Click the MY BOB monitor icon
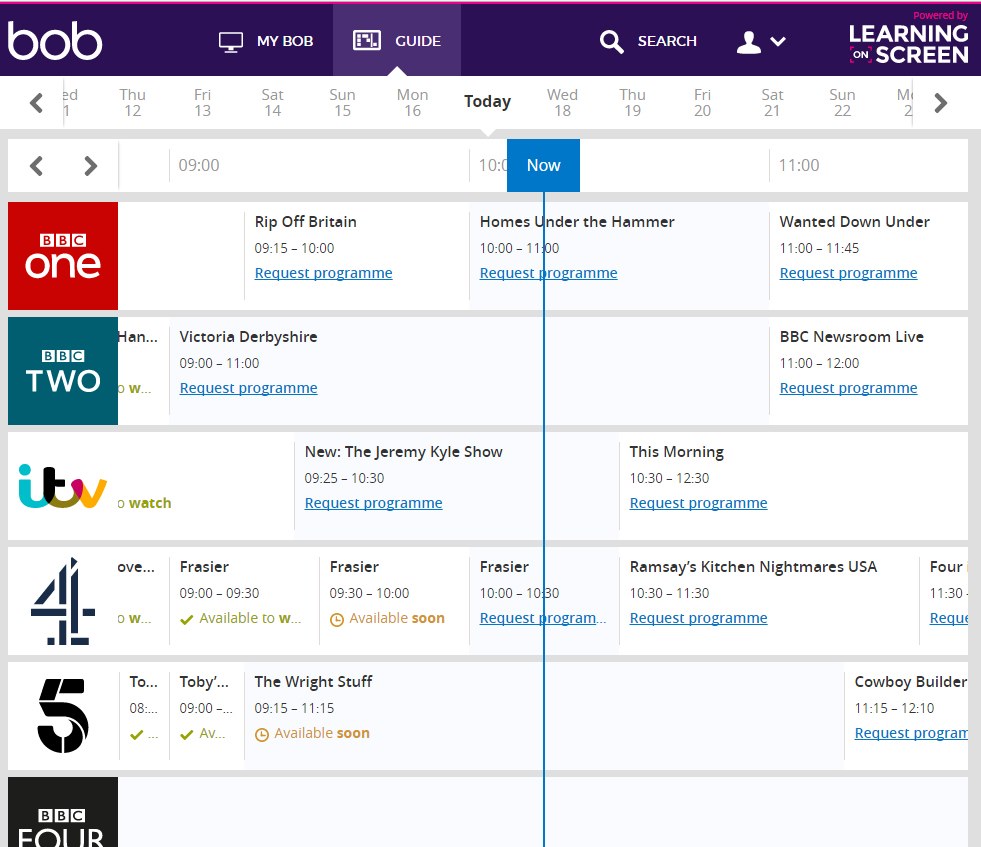Screen dimensions: 981x847 [231, 42]
